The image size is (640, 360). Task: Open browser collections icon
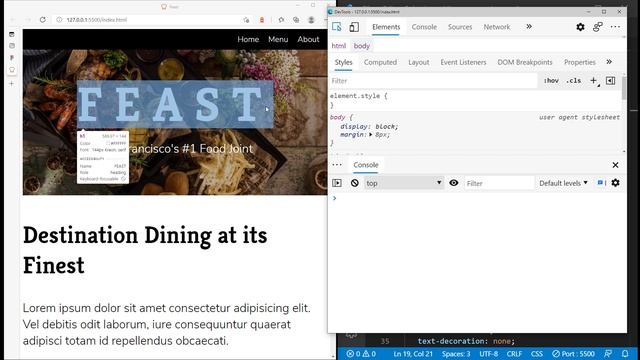(x=296, y=20)
